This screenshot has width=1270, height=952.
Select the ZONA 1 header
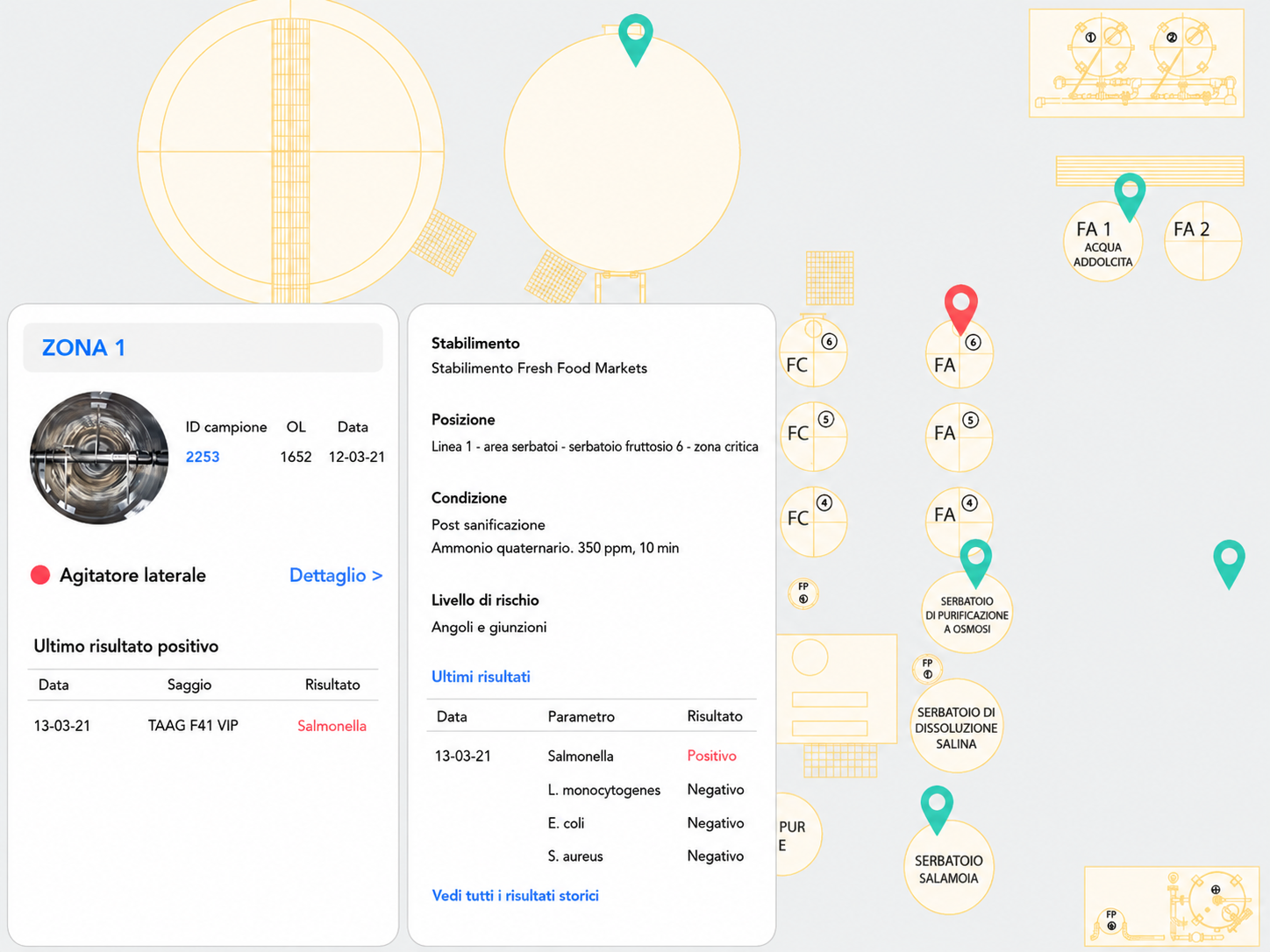point(203,347)
